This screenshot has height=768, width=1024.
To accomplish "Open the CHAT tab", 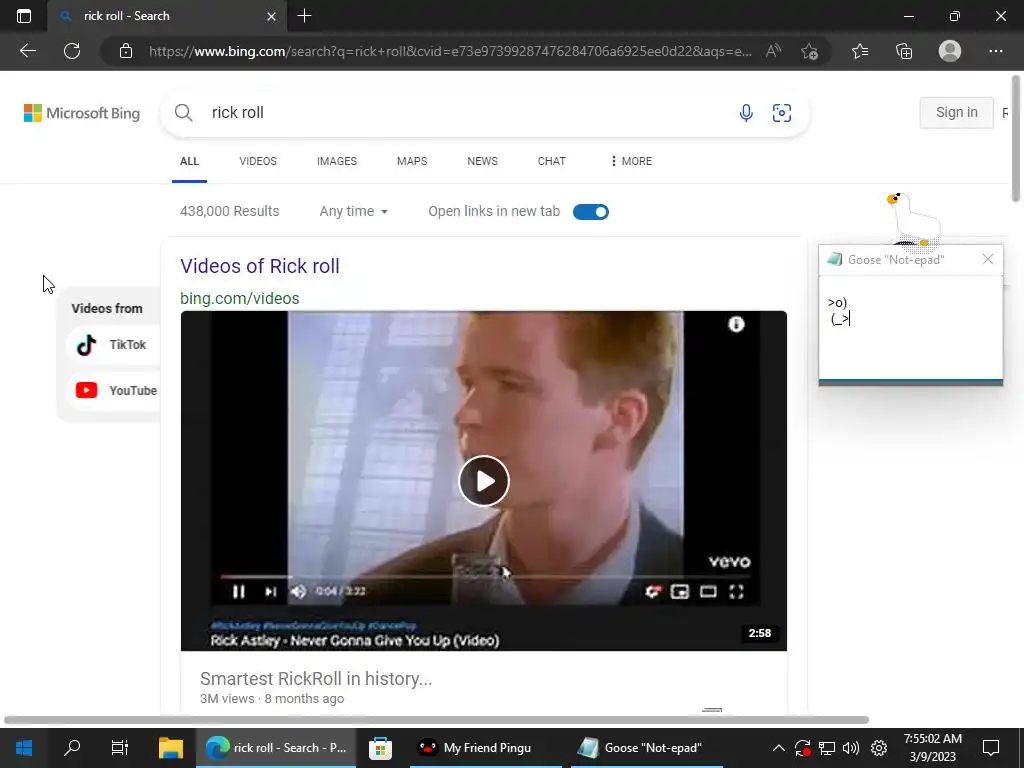I will tap(552, 161).
